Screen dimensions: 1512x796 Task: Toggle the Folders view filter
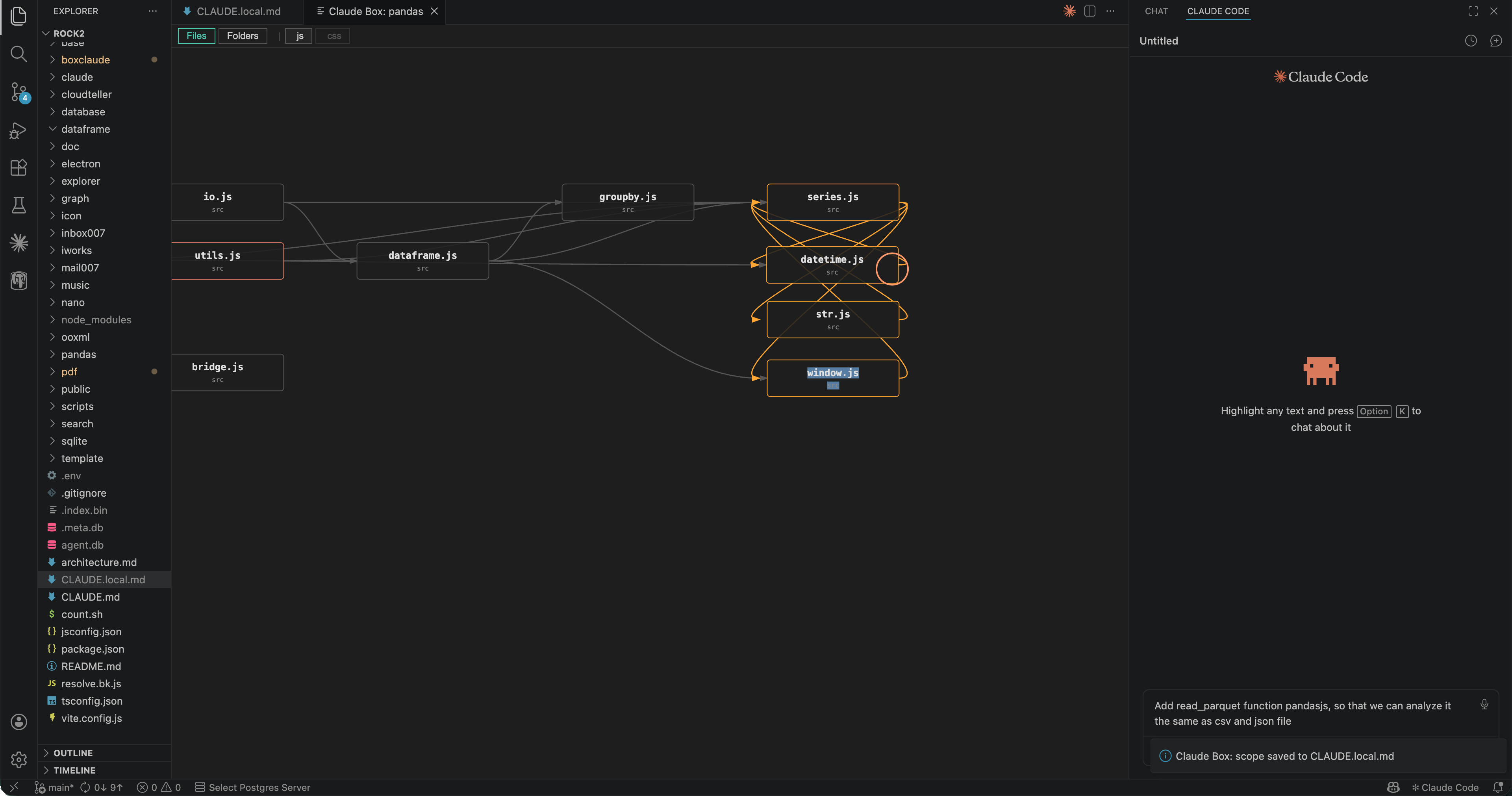pos(243,36)
